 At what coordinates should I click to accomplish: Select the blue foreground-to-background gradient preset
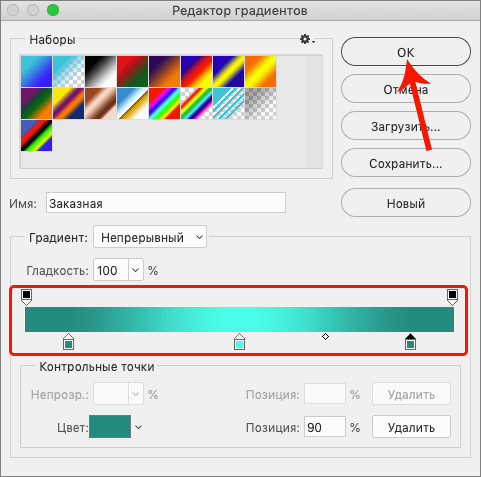(36, 71)
